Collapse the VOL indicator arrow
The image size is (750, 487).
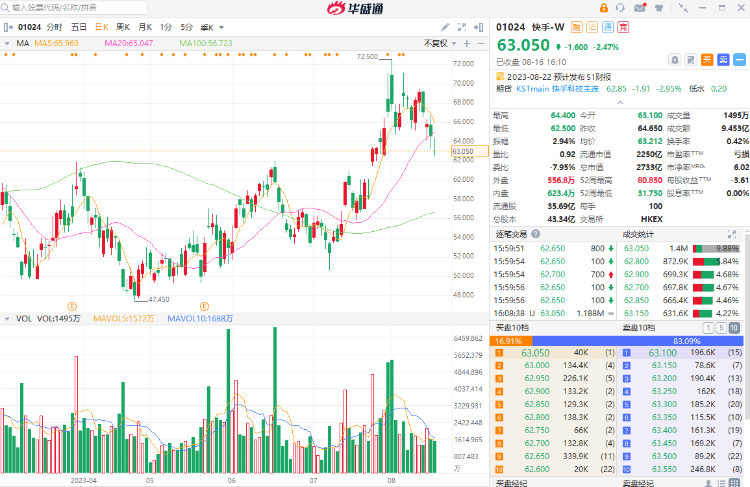pyautogui.click(x=7, y=319)
